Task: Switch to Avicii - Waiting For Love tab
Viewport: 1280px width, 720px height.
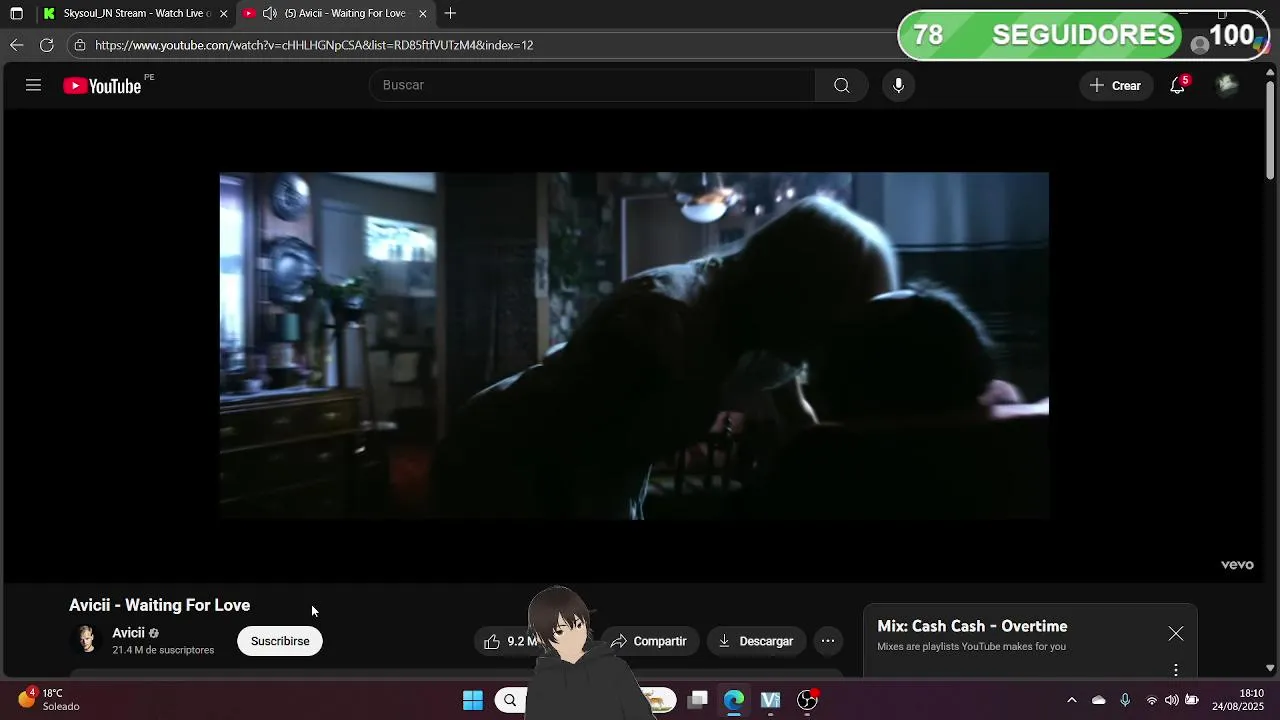Action: [x=336, y=13]
